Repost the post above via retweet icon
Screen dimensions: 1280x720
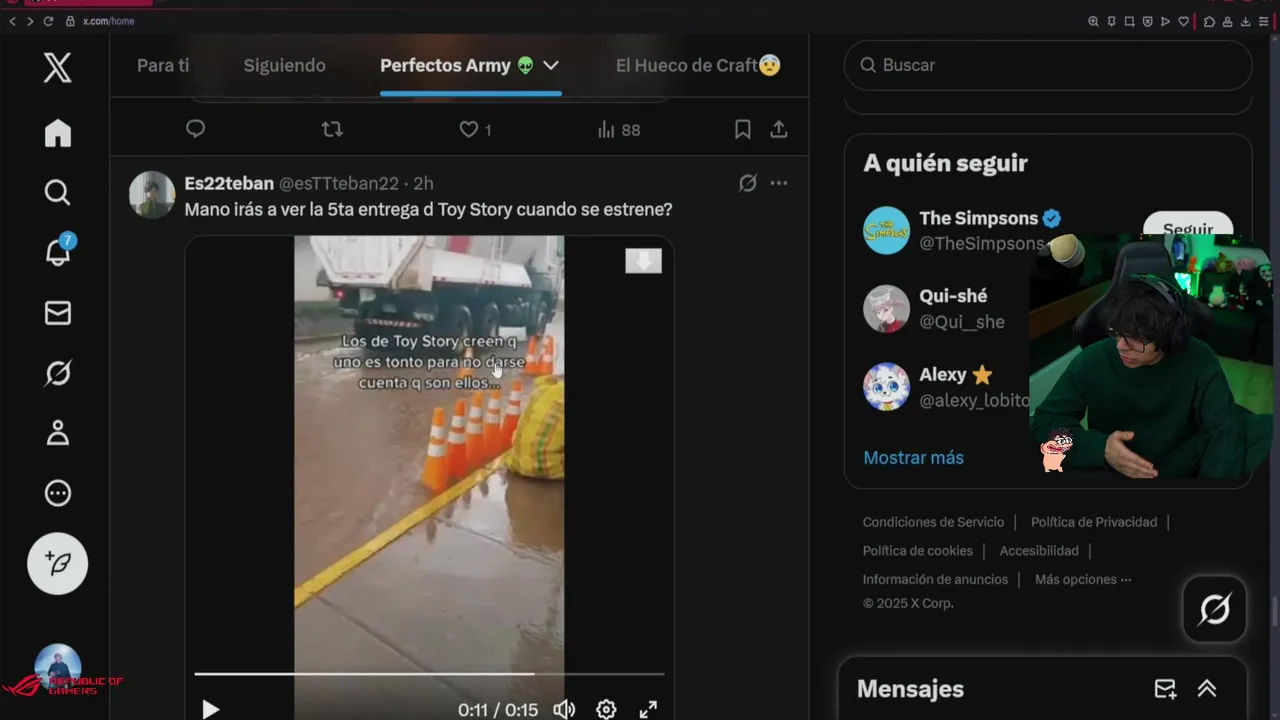pos(332,129)
